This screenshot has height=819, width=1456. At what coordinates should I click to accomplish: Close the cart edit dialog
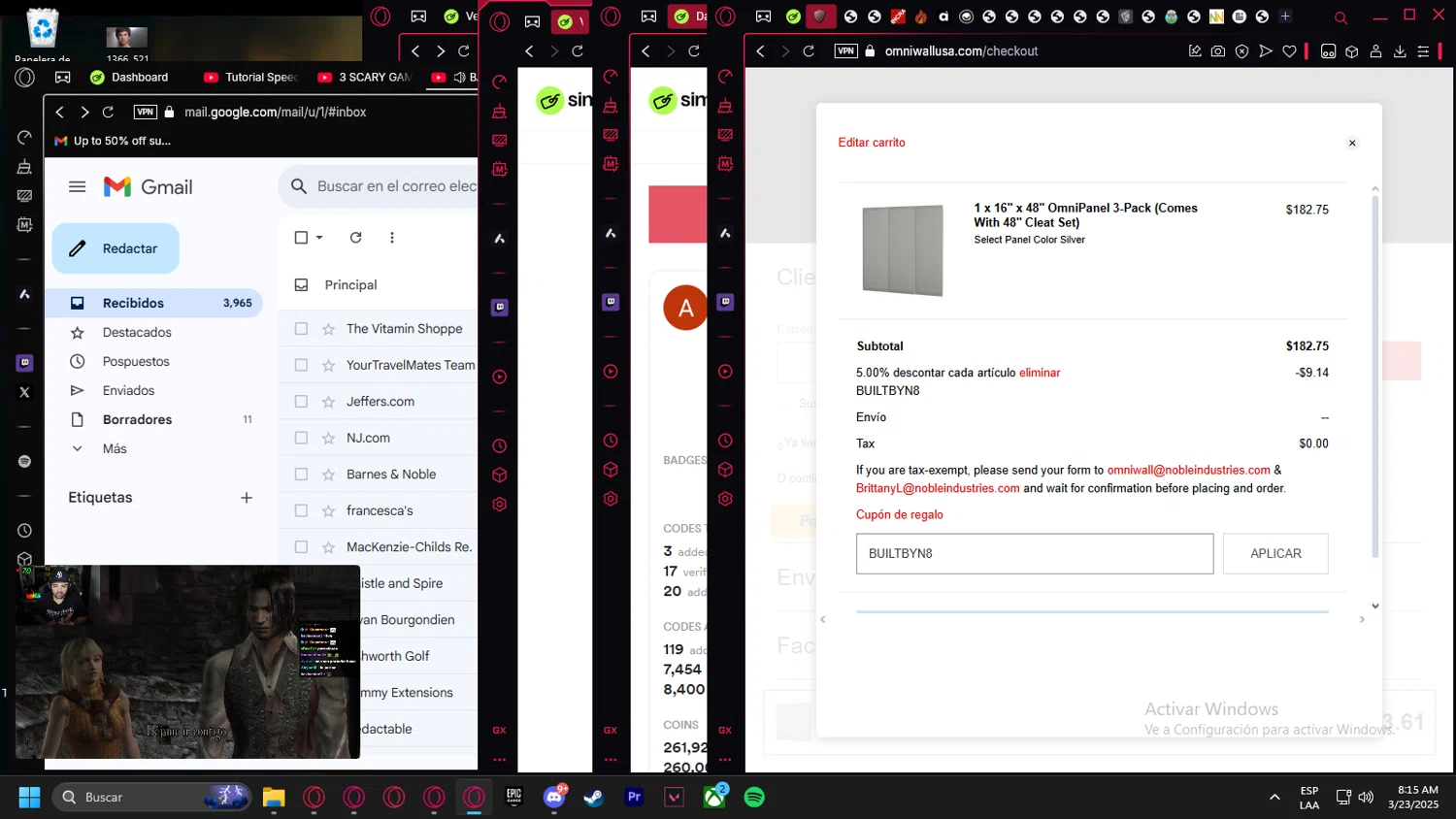point(1352,144)
